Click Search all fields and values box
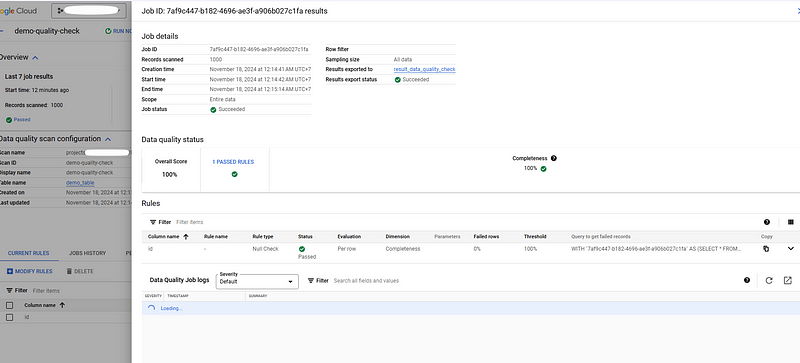This screenshot has height=363, width=800. click(x=366, y=280)
